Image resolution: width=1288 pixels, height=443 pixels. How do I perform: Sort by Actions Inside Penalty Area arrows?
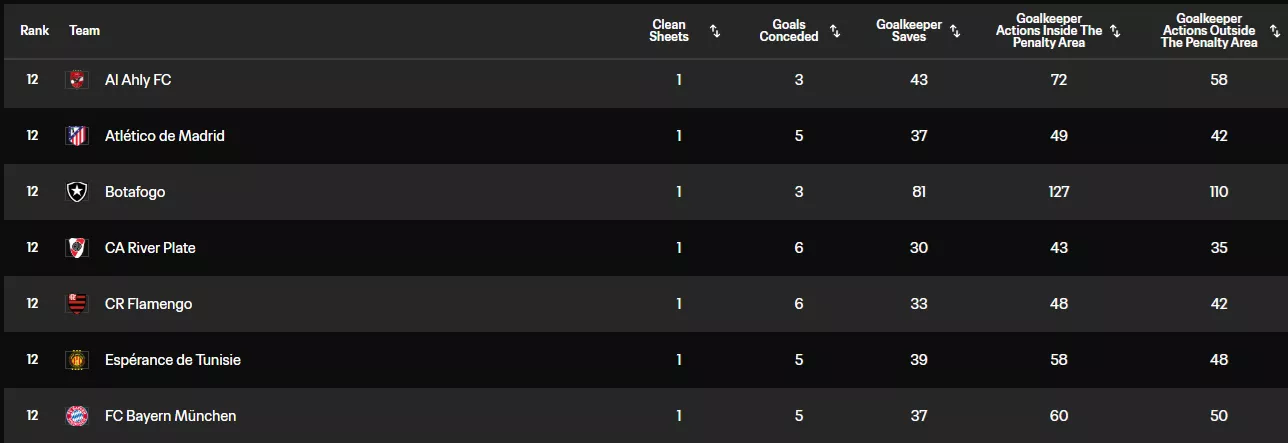(1115, 31)
